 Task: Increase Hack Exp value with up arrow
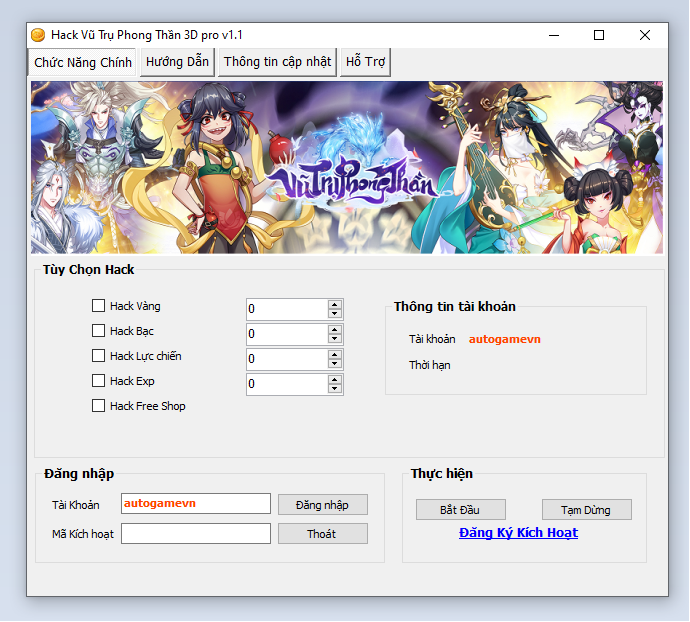click(334, 380)
